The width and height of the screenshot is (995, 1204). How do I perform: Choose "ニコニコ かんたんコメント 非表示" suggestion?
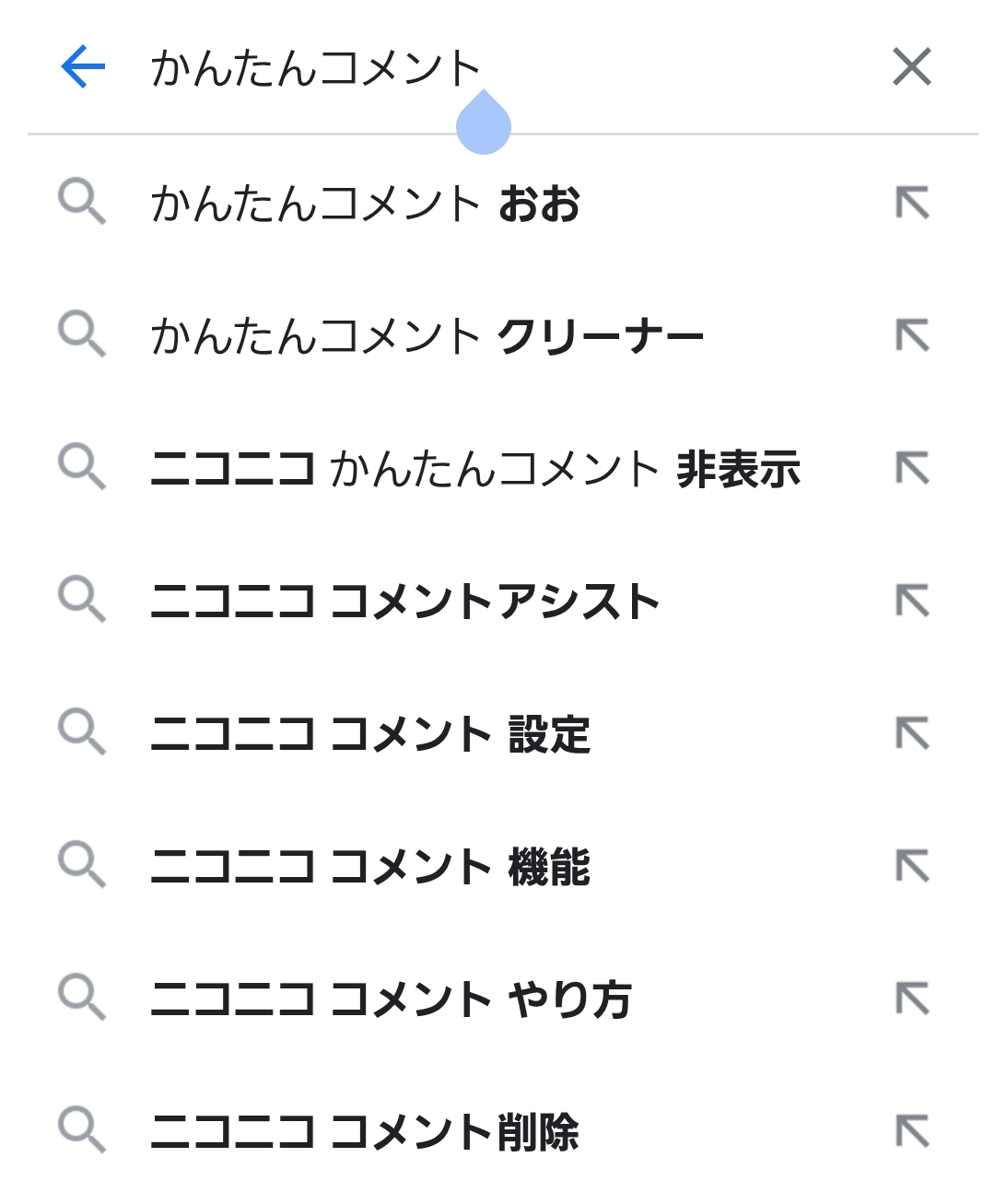[475, 469]
